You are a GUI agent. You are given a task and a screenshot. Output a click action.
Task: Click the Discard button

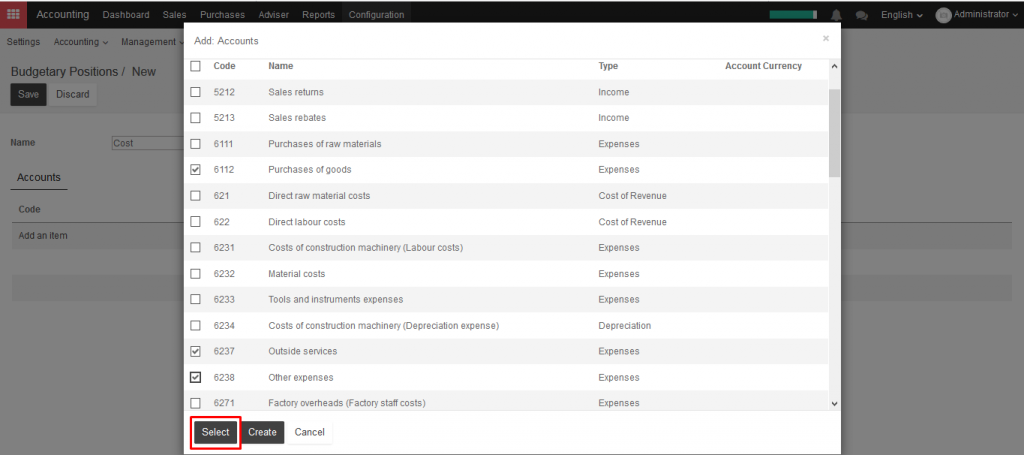(72, 94)
